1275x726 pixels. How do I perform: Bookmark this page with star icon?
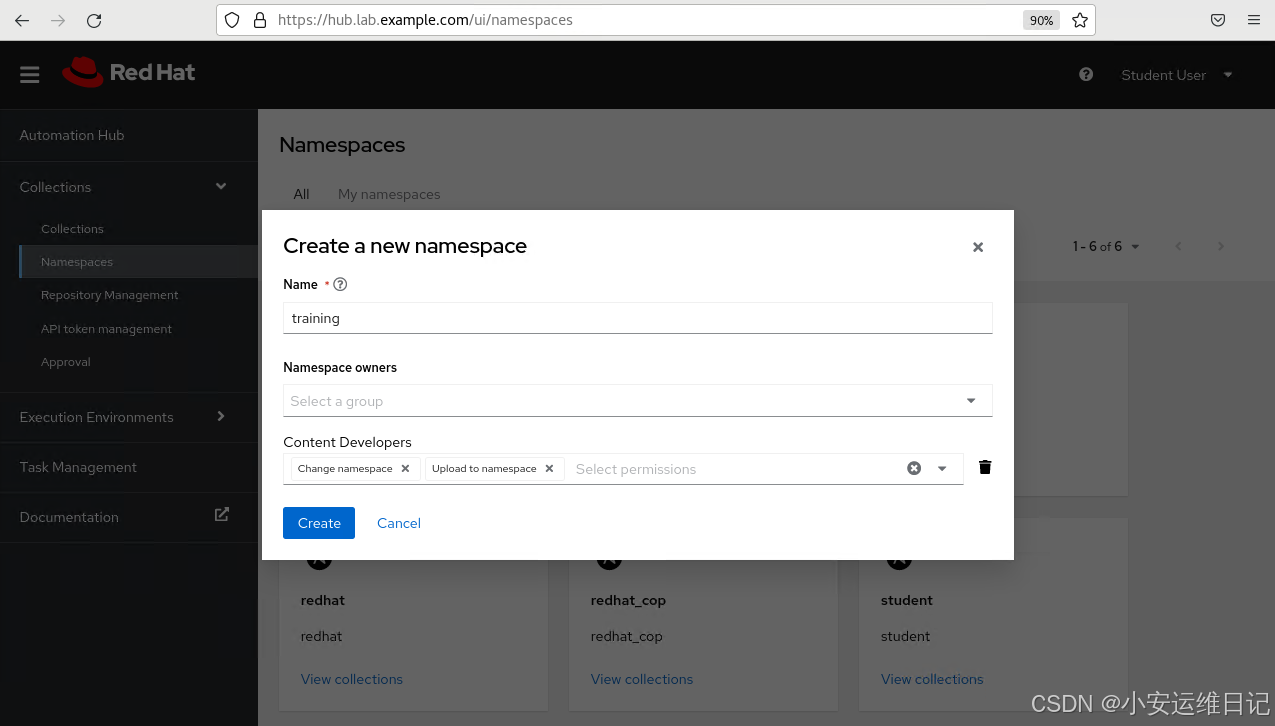1080,20
